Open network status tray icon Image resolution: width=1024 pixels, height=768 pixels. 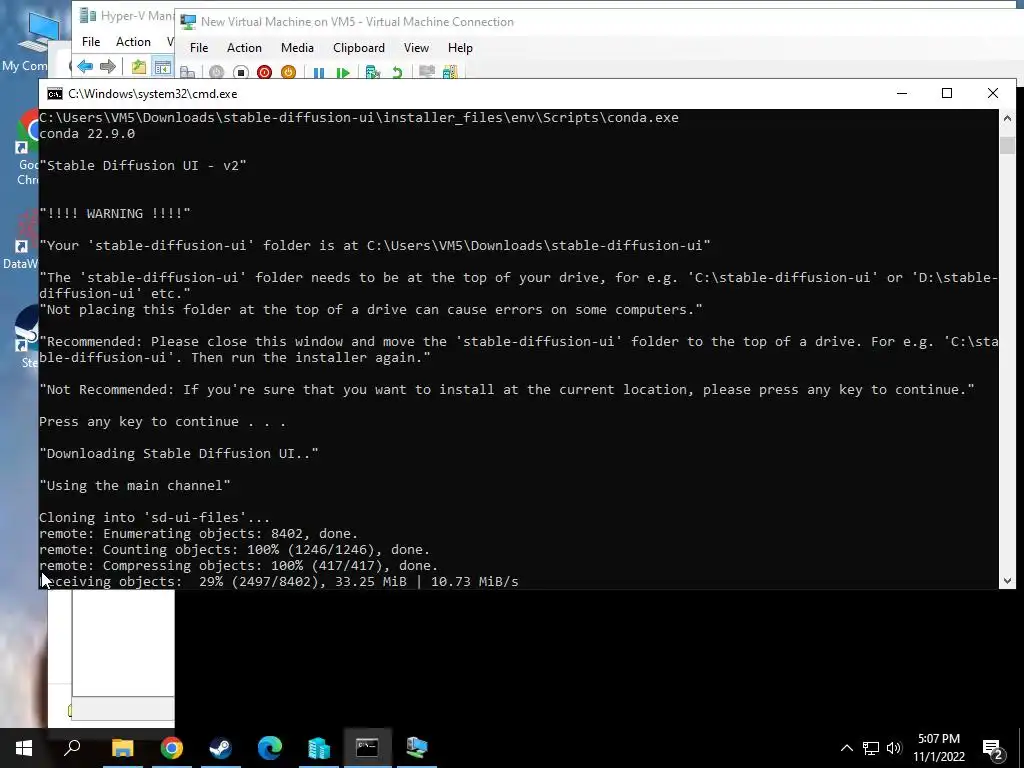click(871, 748)
